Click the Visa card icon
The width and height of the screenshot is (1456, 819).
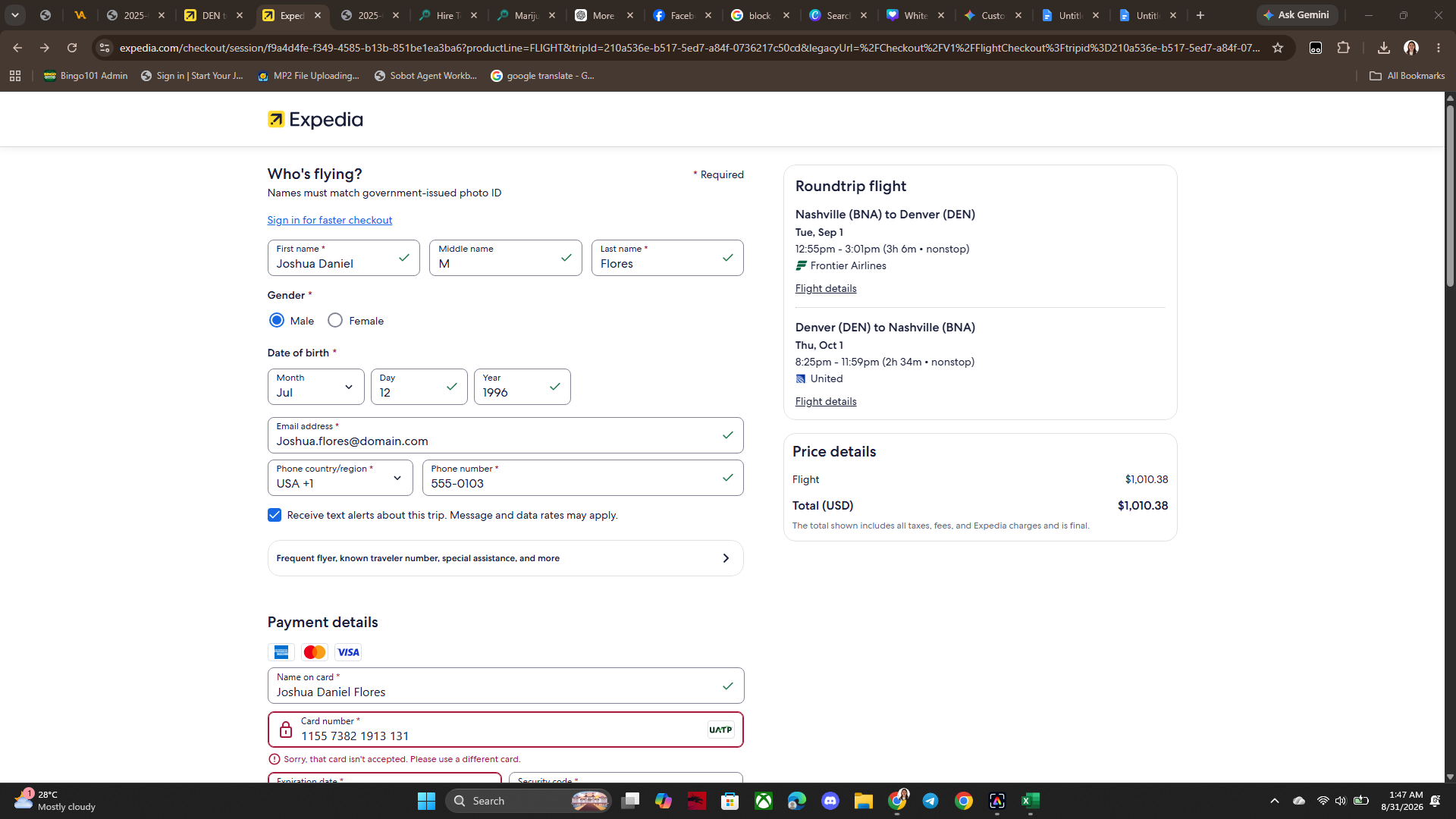coord(348,652)
